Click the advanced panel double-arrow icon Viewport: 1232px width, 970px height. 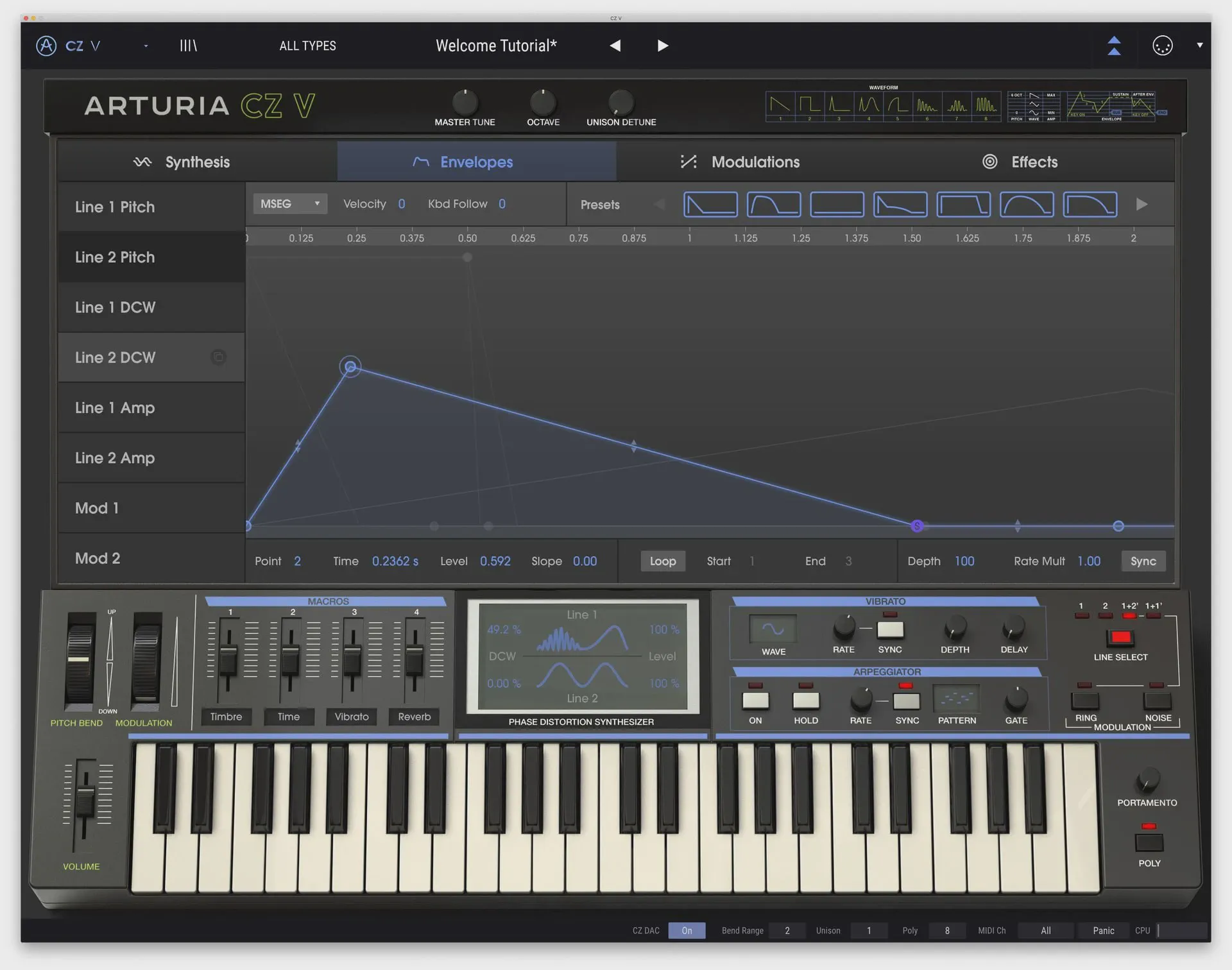click(1114, 46)
